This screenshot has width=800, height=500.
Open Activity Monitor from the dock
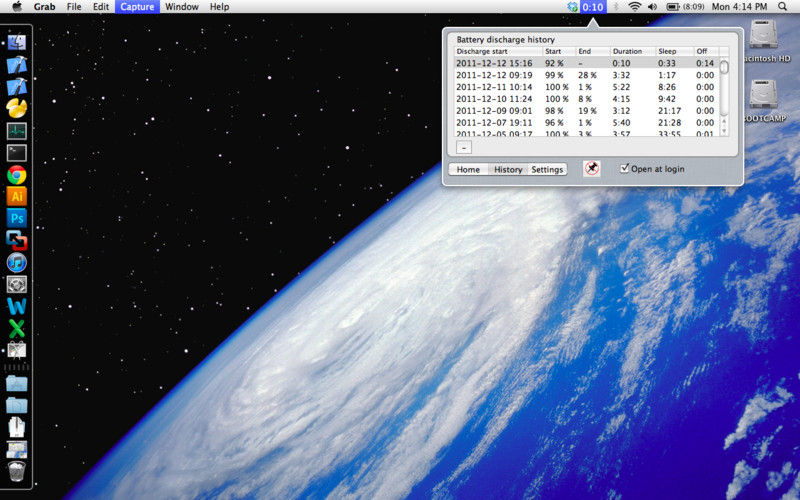(17, 131)
